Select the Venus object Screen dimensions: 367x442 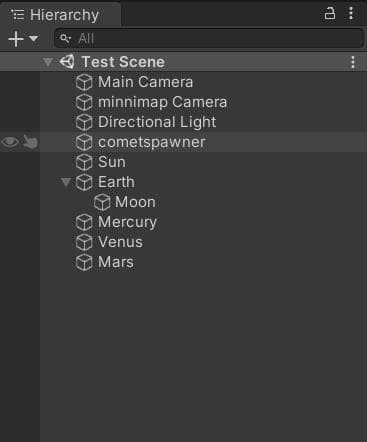coord(120,242)
